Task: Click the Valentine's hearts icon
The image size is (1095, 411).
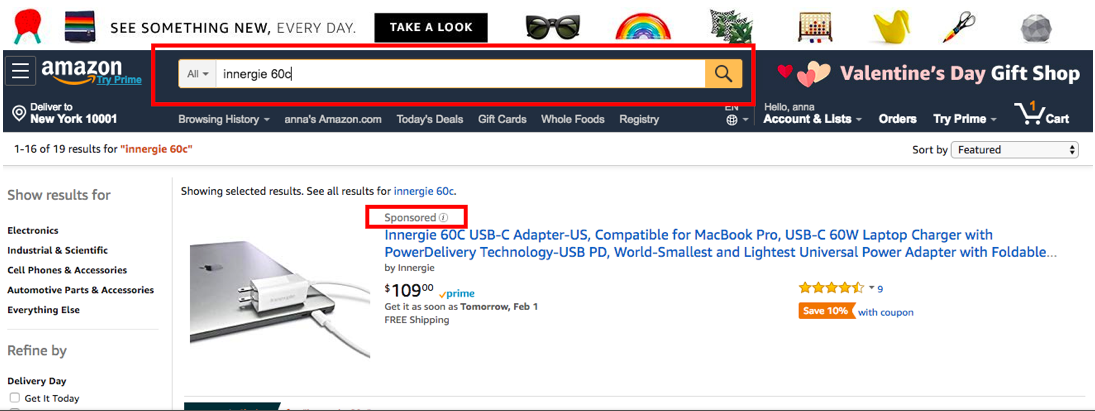Action: [804, 74]
